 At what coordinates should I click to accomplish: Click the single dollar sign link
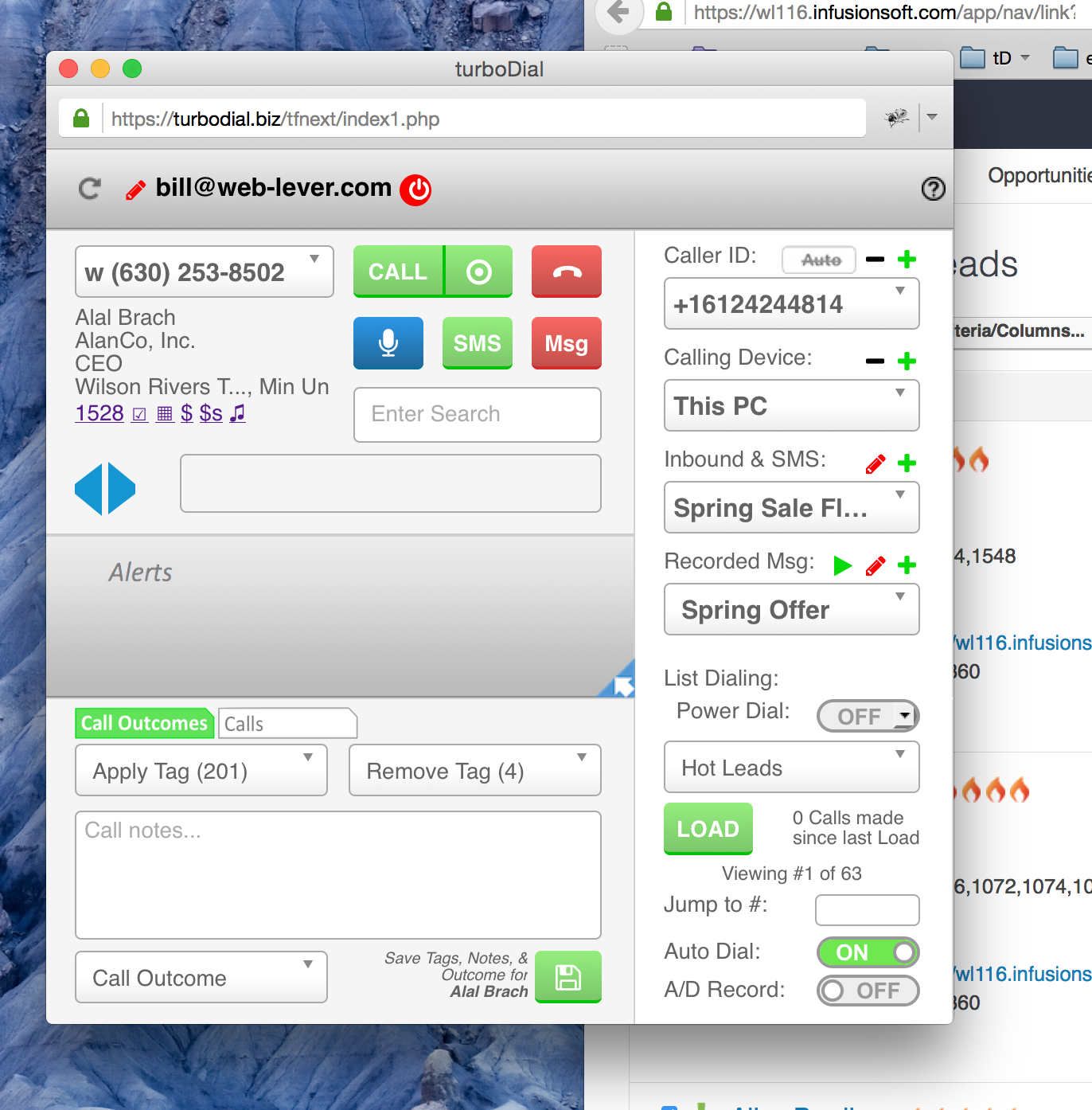coord(187,413)
